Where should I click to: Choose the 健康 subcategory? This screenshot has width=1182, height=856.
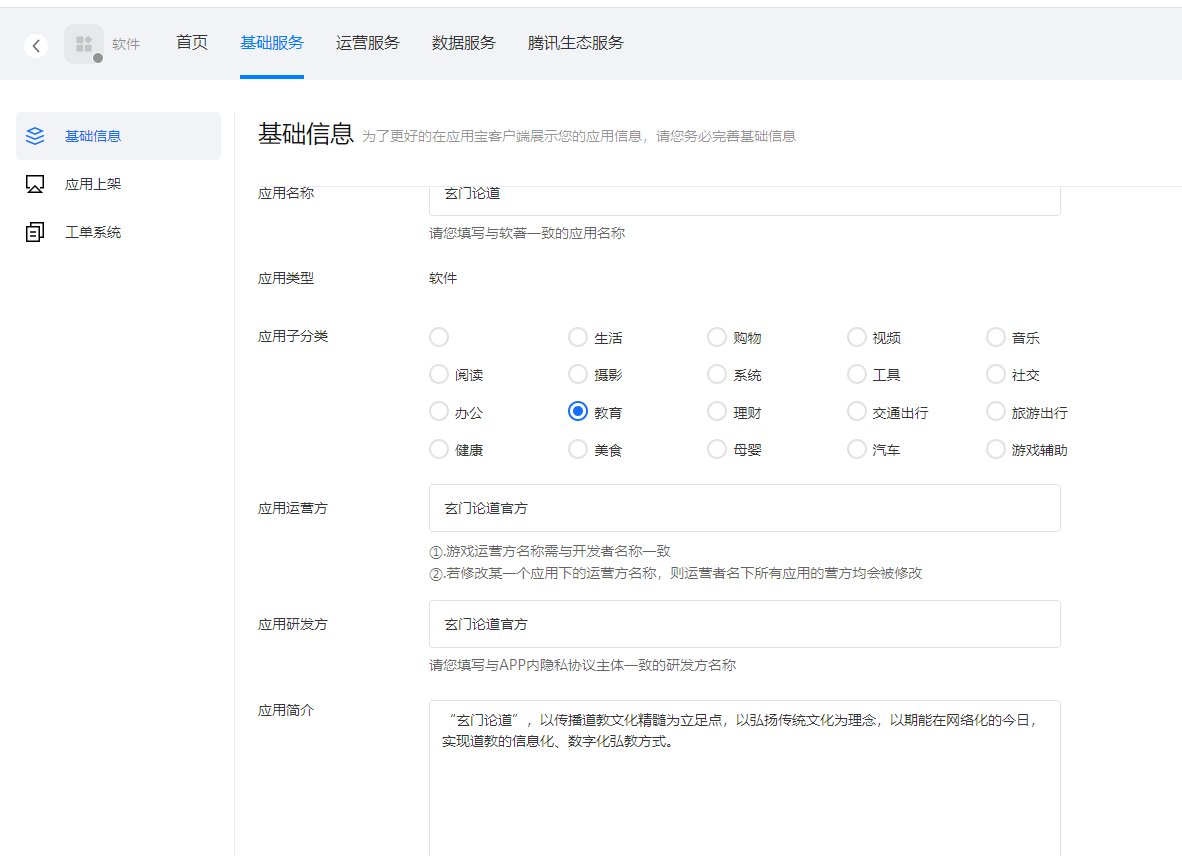click(438, 449)
